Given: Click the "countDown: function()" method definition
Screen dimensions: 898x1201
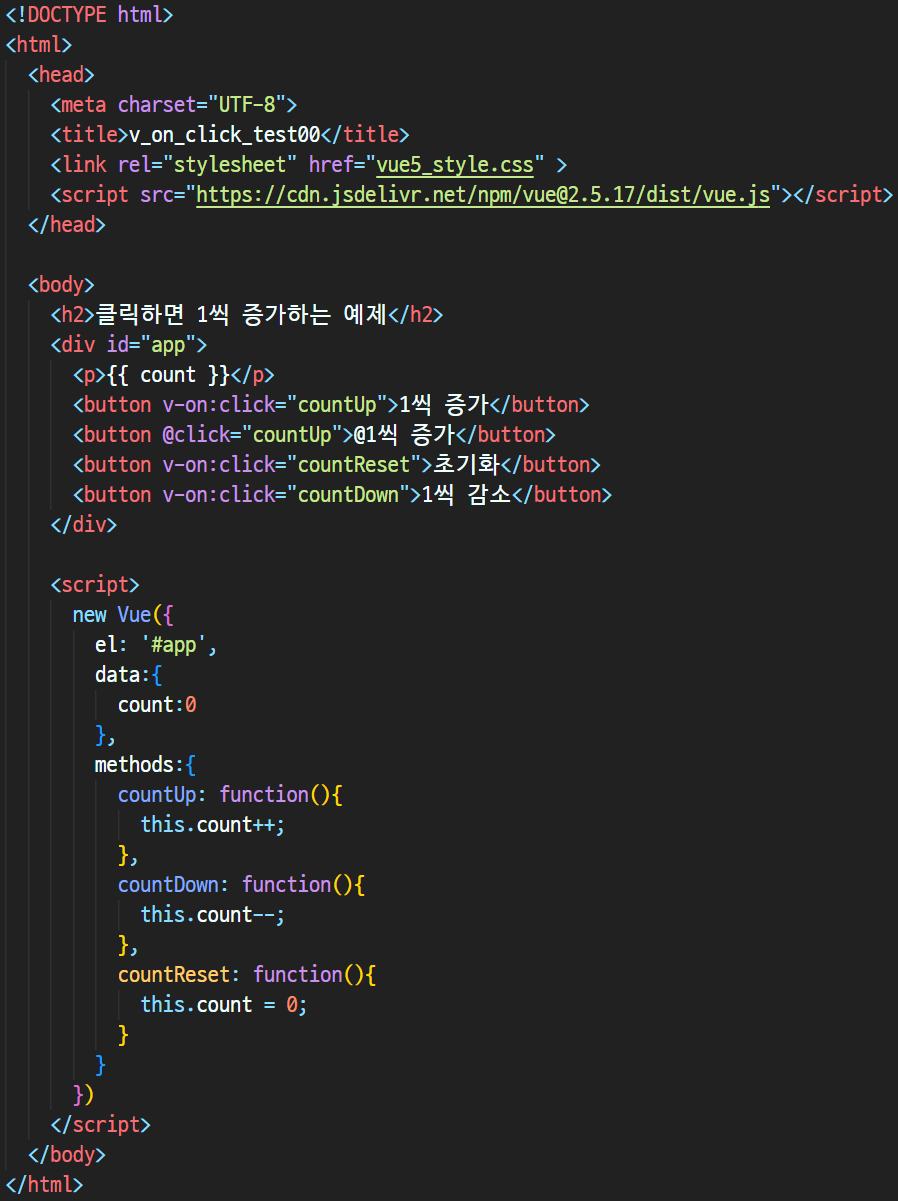Looking at the screenshot, I should point(236,885).
